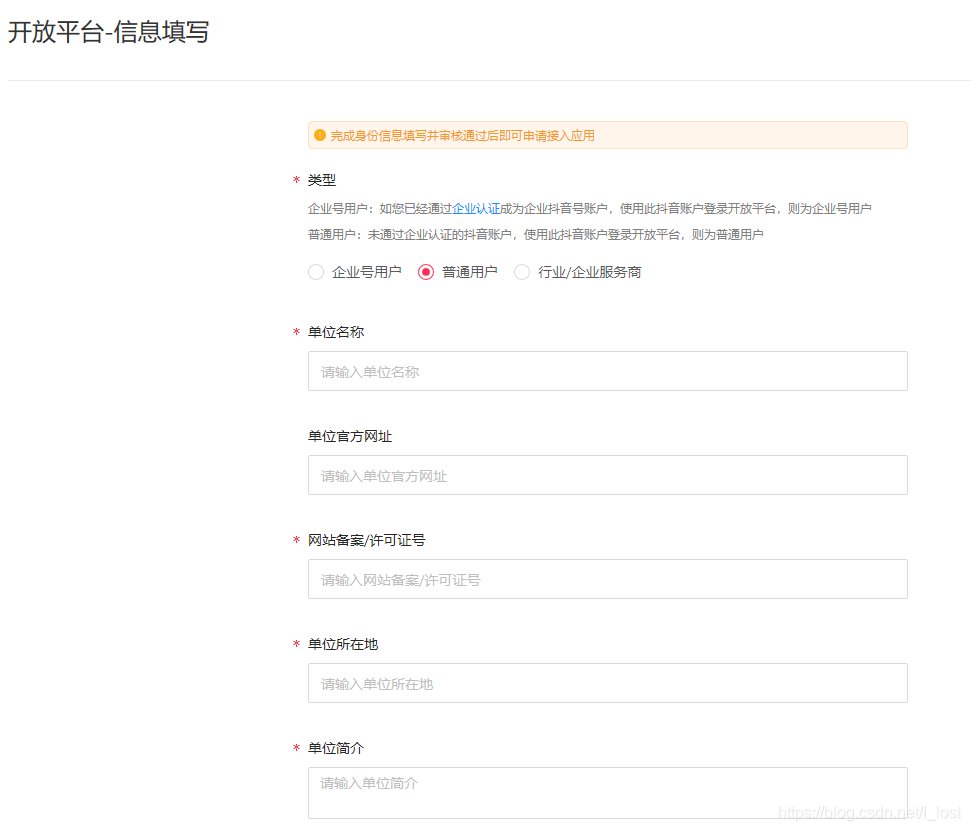Focus the 单位简介 text area
This screenshot has width=971, height=831.
pos(607,792)
